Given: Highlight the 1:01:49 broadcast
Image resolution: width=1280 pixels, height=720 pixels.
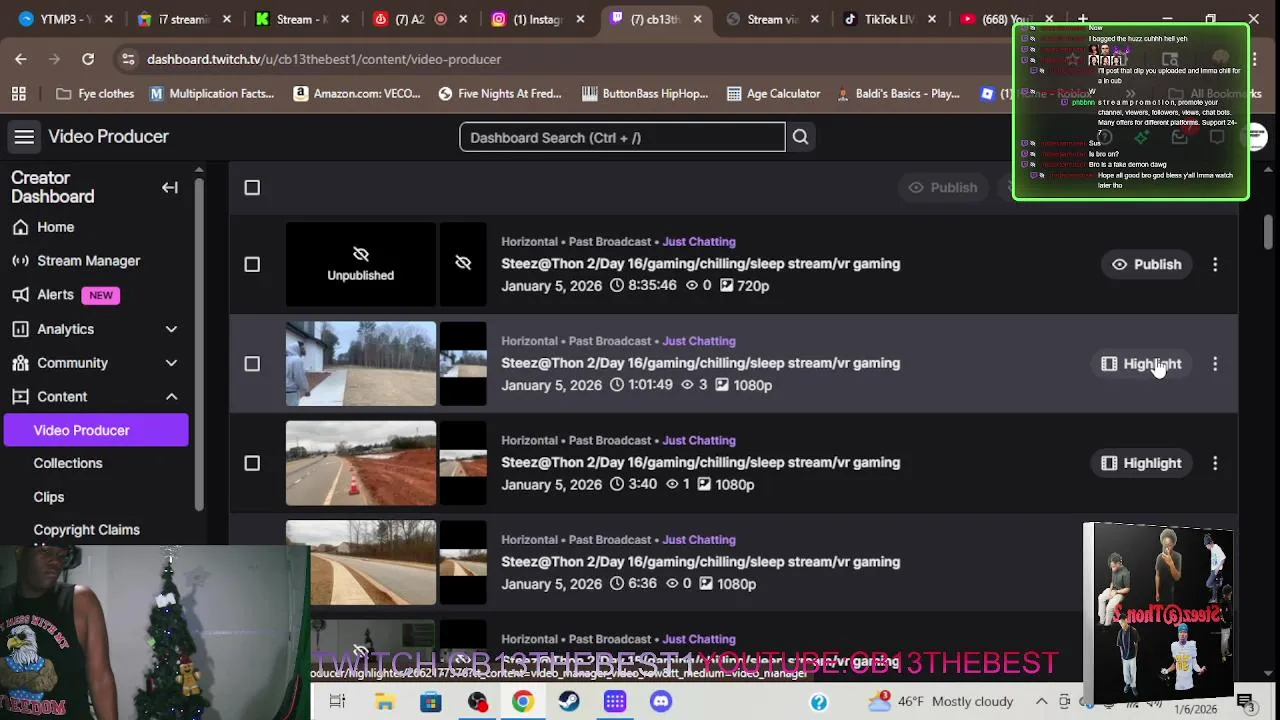Looking at the screenshot, I should 1141,364.
